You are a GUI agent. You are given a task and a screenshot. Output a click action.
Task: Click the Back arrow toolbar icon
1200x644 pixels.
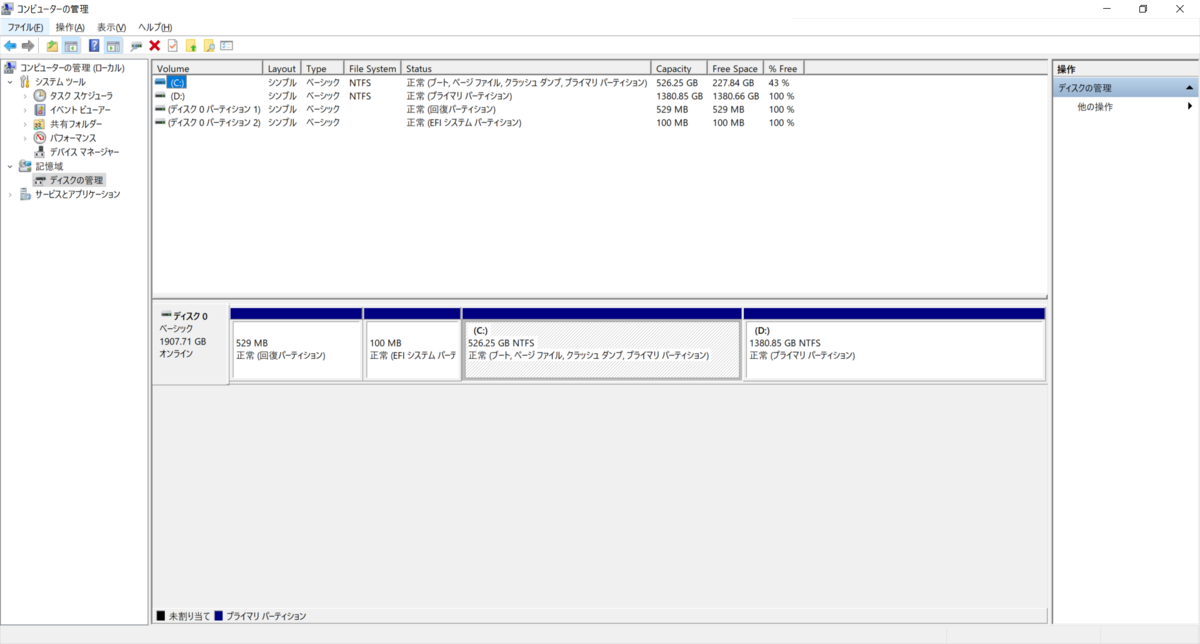click(x=10, y=46)
